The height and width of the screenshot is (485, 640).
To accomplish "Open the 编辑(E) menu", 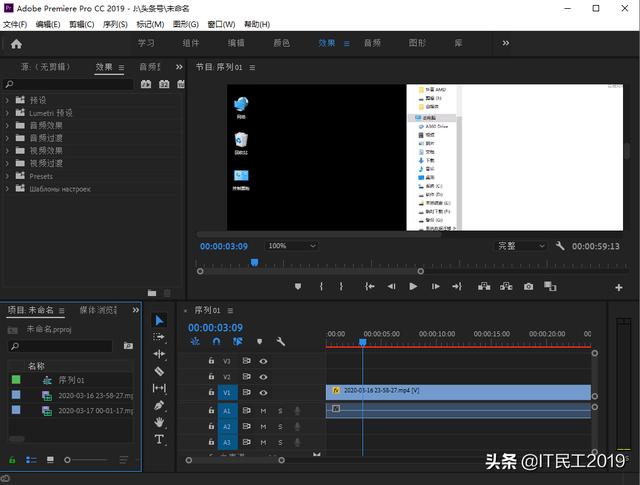I will coord(48,24).
